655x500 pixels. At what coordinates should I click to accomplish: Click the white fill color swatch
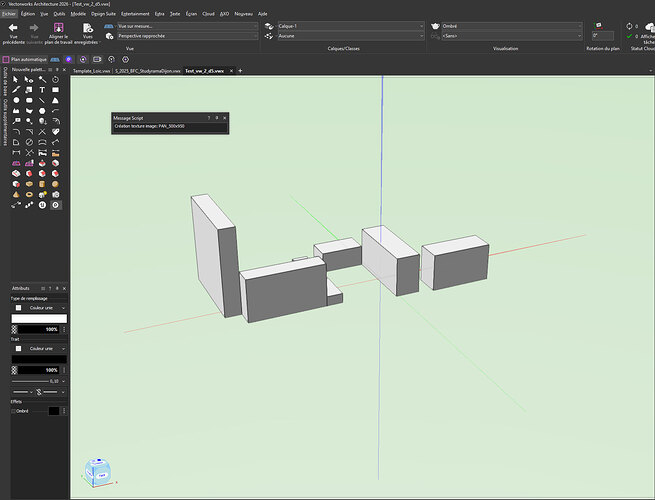point(38,318)
